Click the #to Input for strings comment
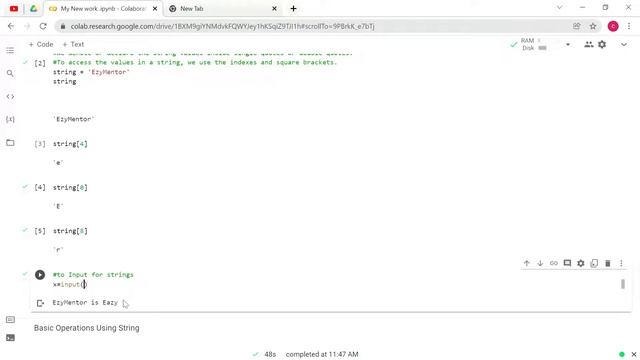640x360 pixels. pyautogui.click(x=93, y=275)
